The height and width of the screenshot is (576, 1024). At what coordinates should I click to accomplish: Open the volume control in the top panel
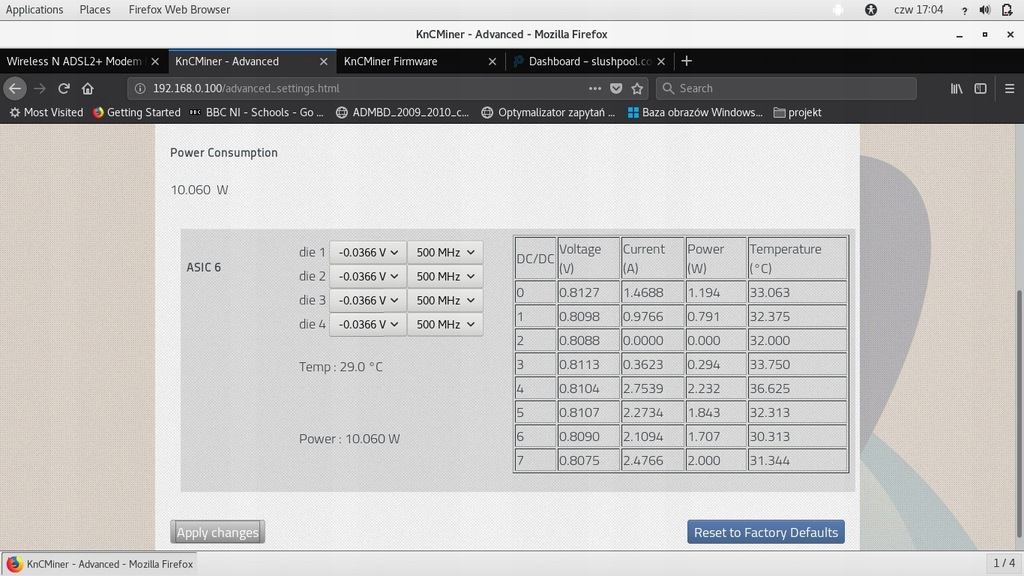985,10
